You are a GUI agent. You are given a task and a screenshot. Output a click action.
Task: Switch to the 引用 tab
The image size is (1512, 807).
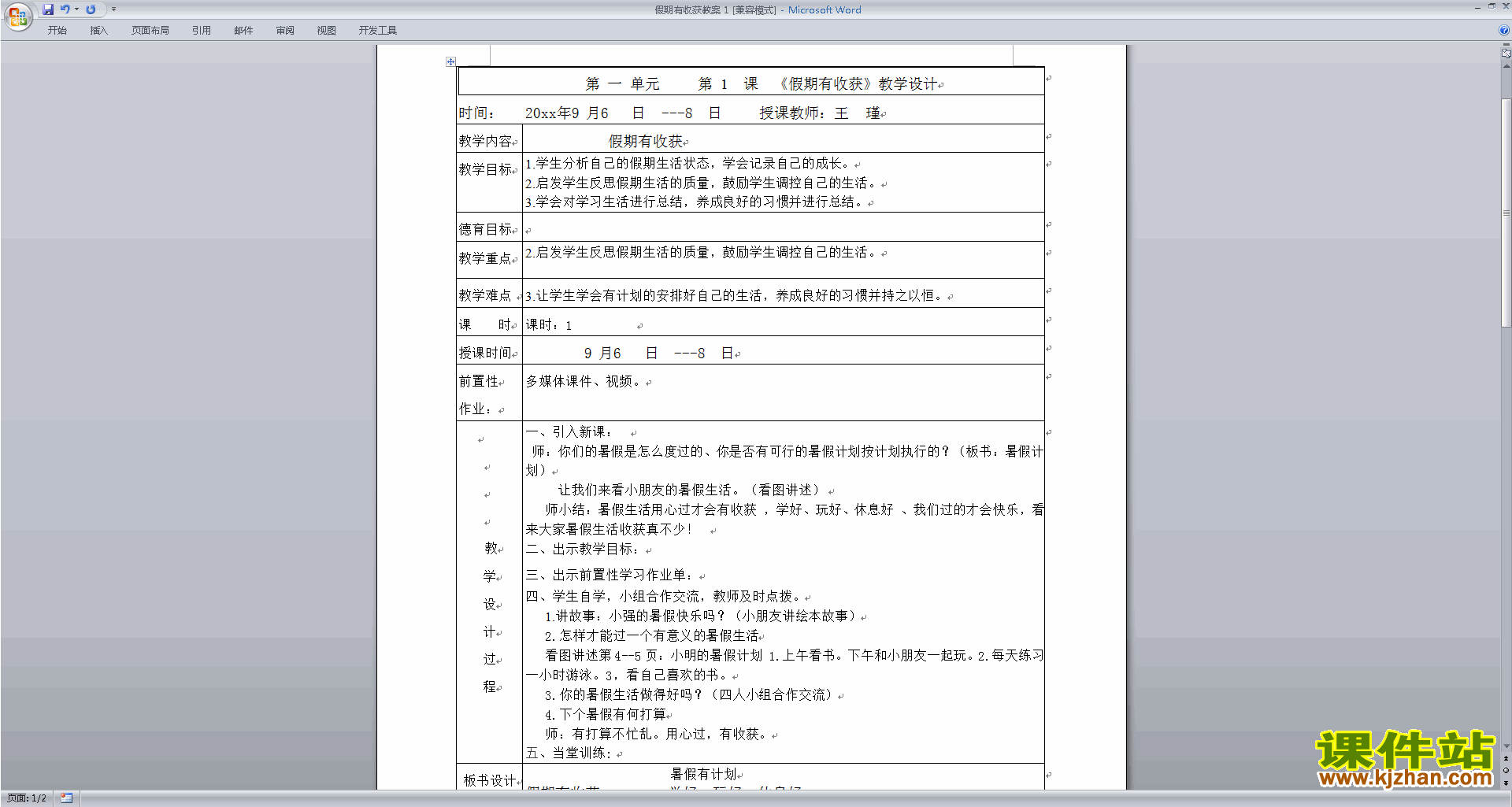pos(201,31)
